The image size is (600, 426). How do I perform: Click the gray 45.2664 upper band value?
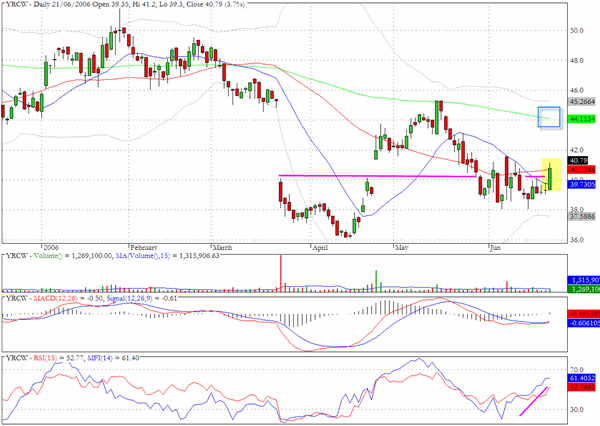(582, 102)
